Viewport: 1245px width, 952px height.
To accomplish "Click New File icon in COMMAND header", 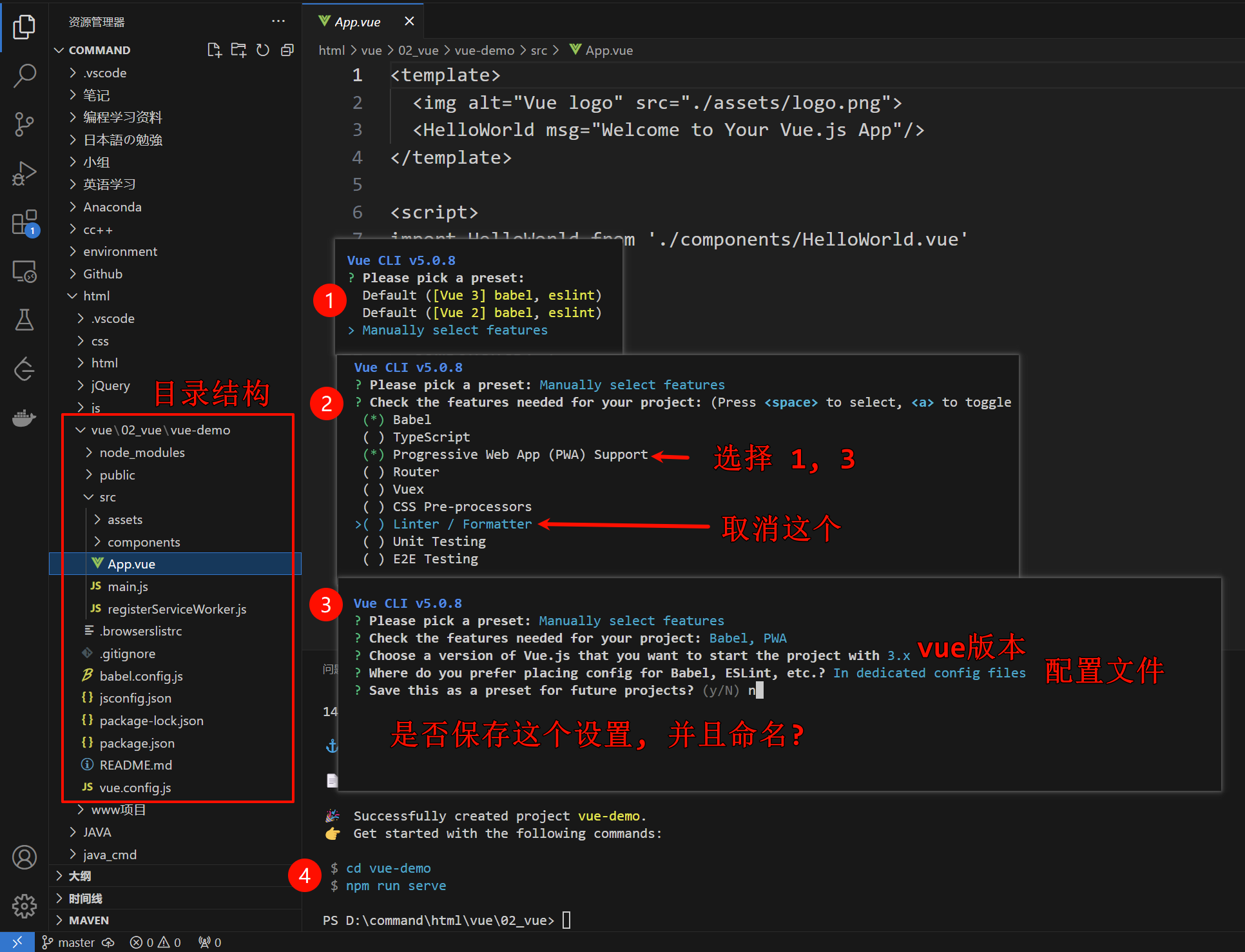I will pyautogui.click(x=214, y=50).
